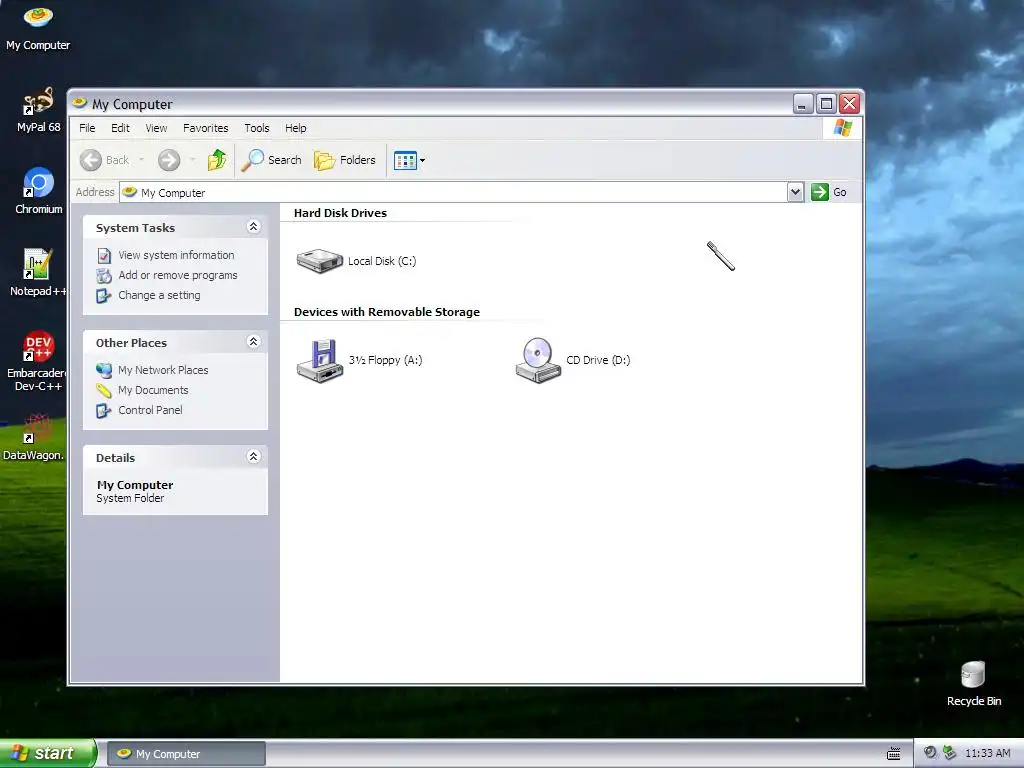1024x768 pixels.
Task: Open the My Network Places link
Action: pos(163,370)
